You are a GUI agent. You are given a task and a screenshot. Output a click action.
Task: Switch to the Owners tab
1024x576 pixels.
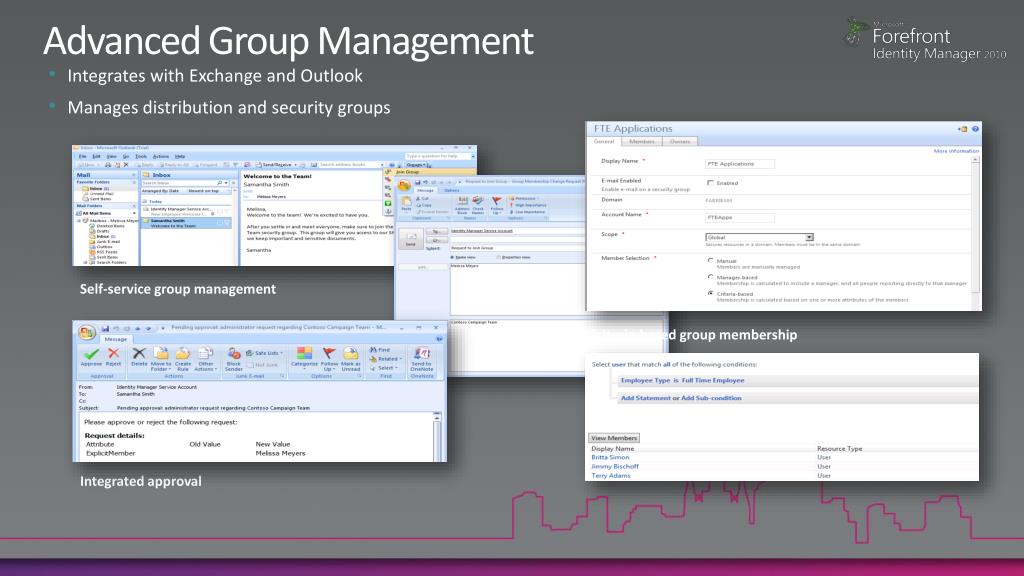click(x=680, y=141)
